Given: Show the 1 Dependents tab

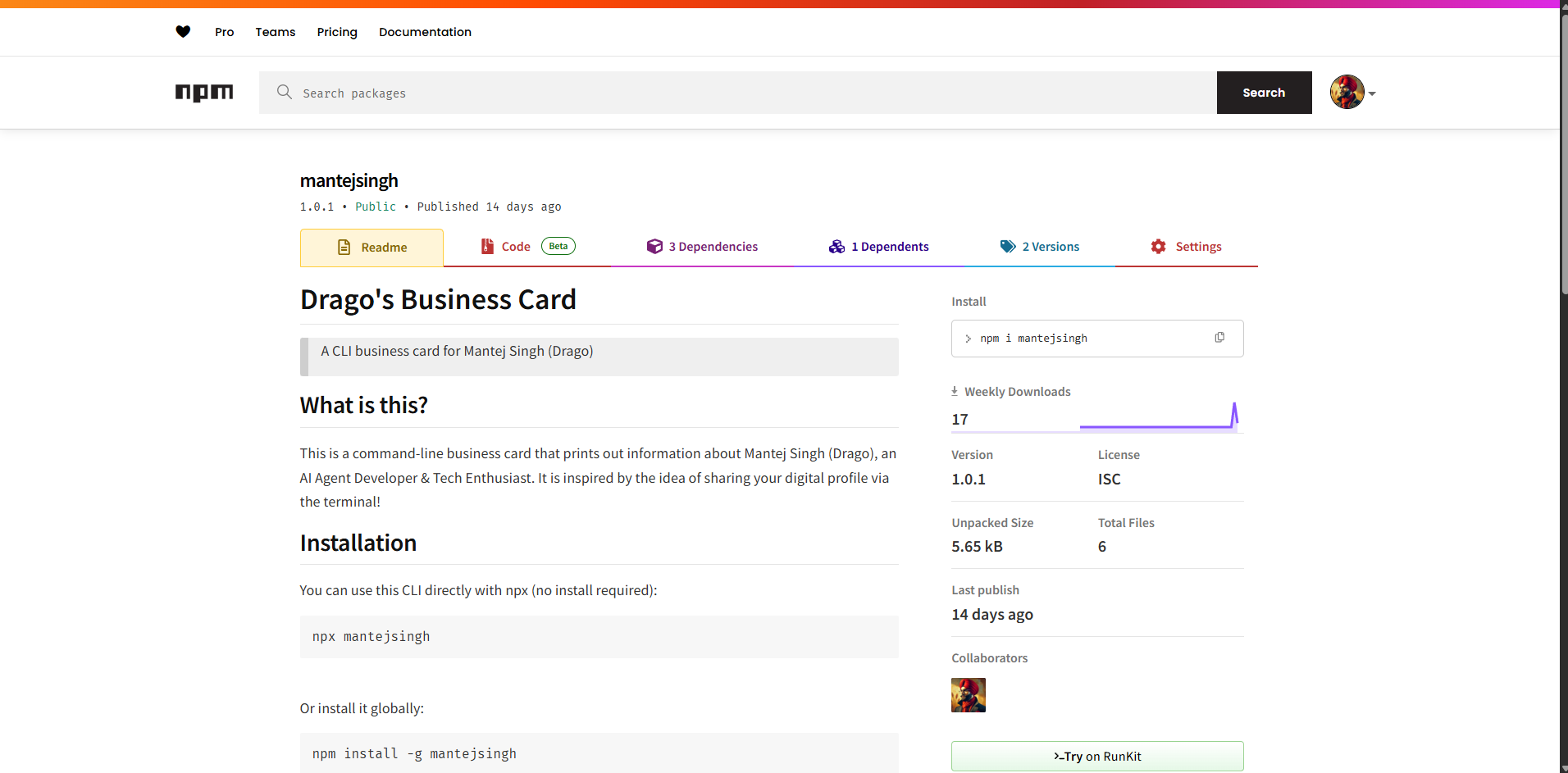Looking at the screenshot, I should pyautogui.click(x=878, y=247).
